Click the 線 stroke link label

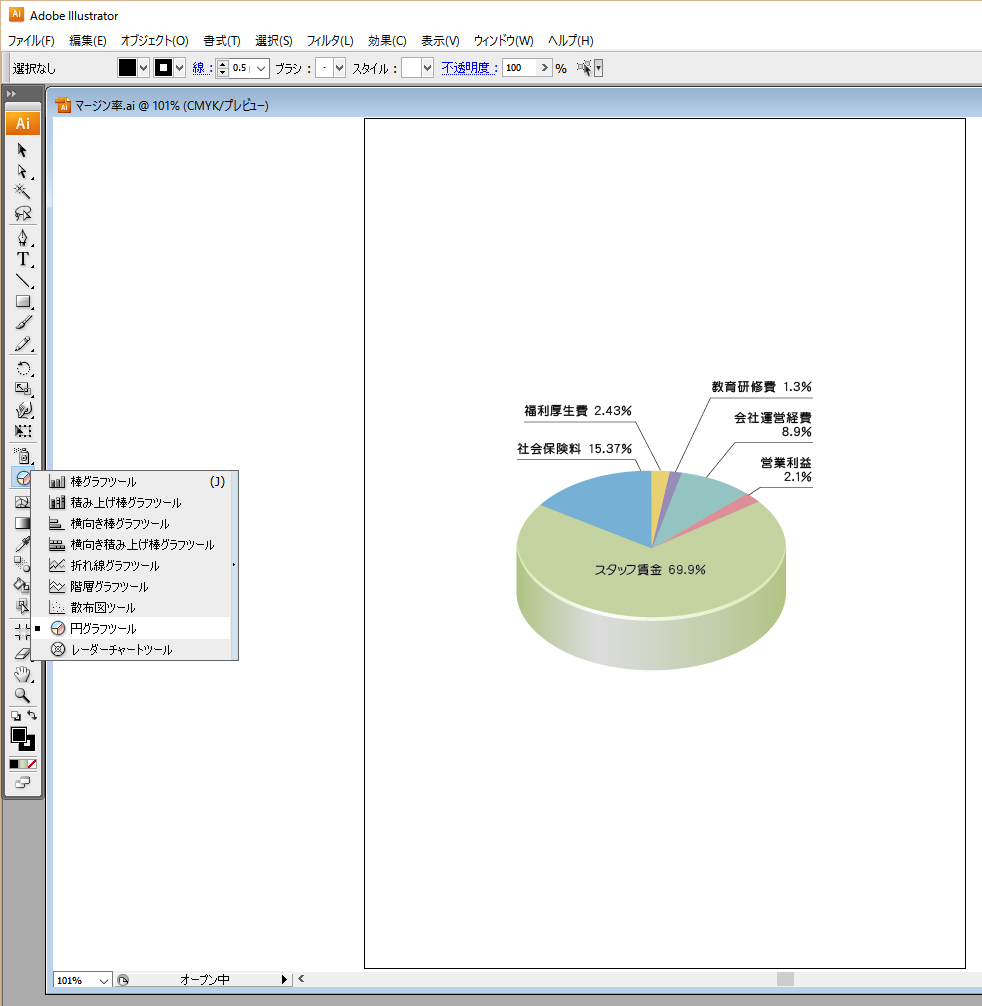[x=202, y=68]
